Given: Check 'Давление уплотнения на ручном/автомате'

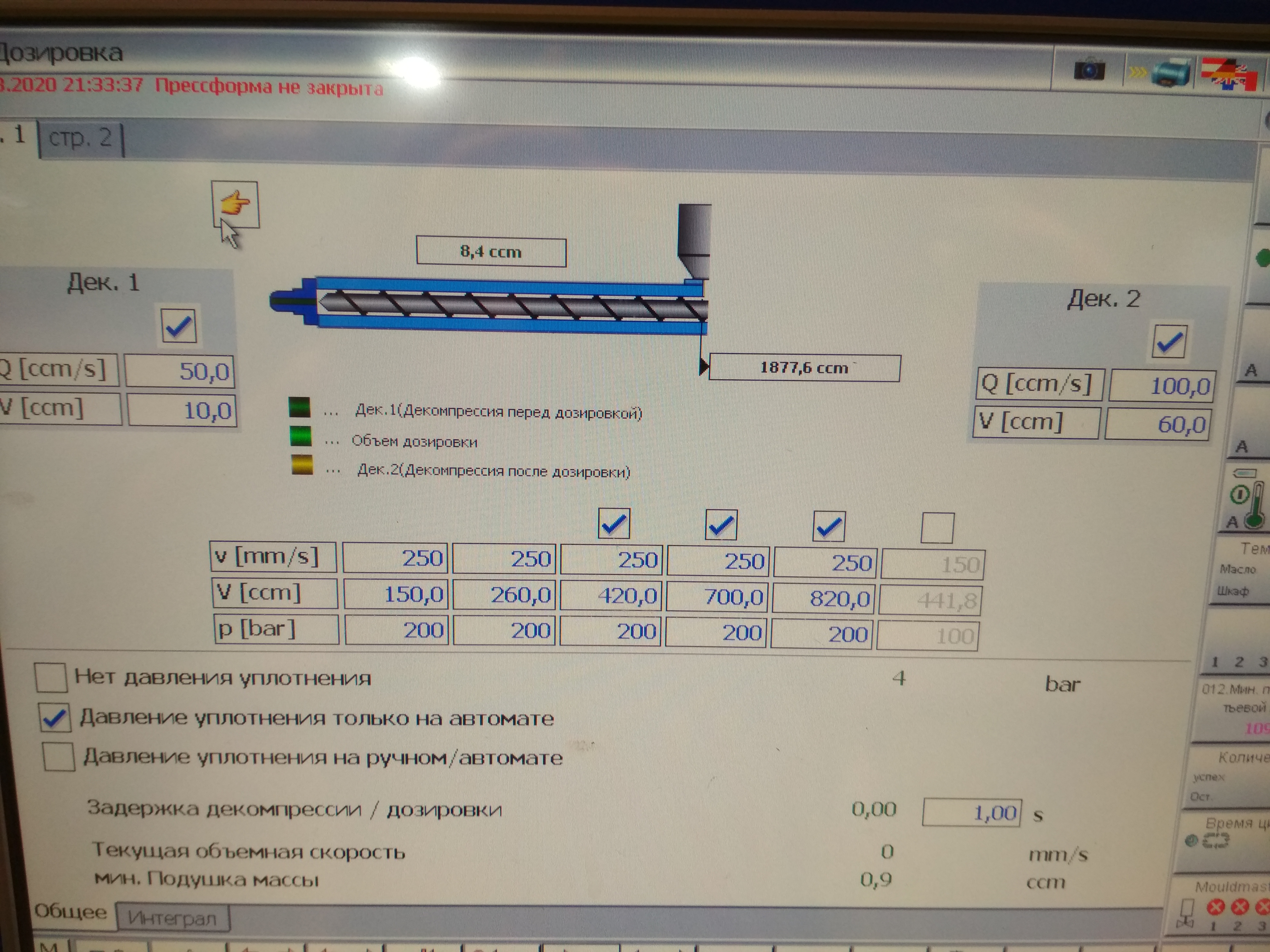Looking at the screenshot, I should point(59,756).
